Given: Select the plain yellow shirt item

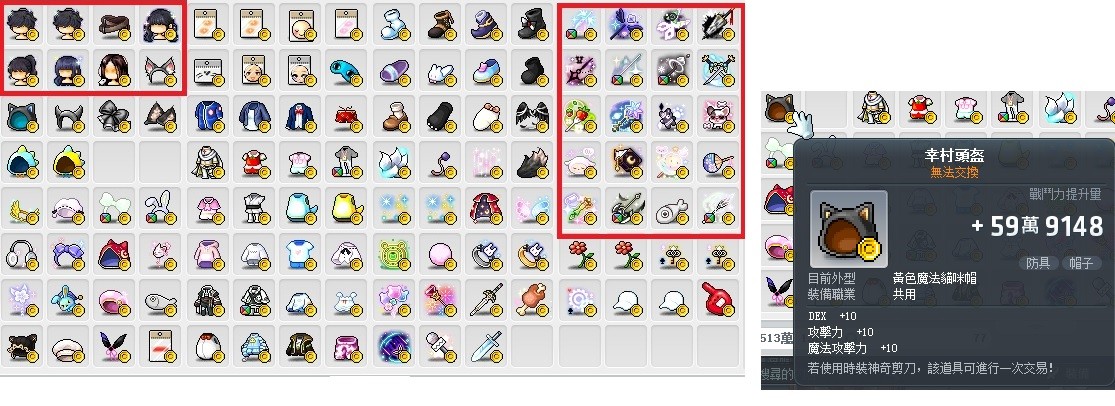Looking at the screenshot, I should [x=346, y=208].
